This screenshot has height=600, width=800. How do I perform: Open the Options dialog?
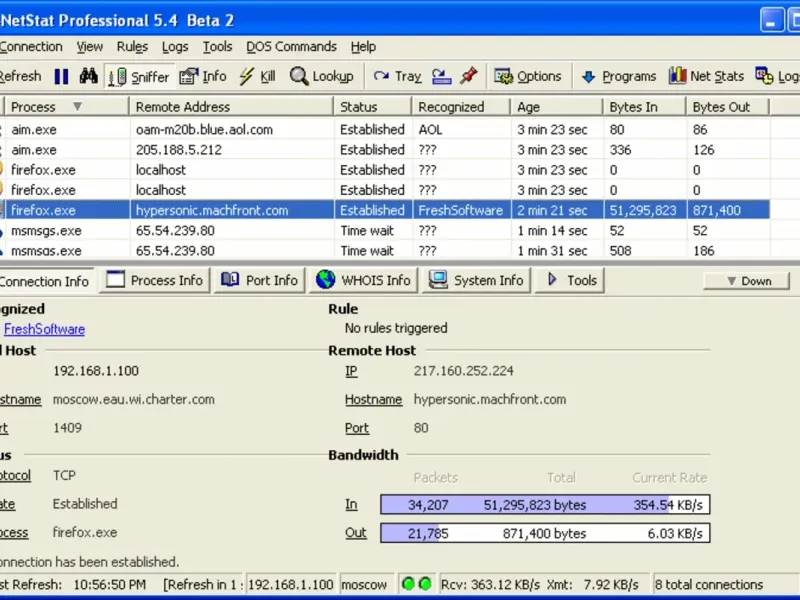(528, 77)
